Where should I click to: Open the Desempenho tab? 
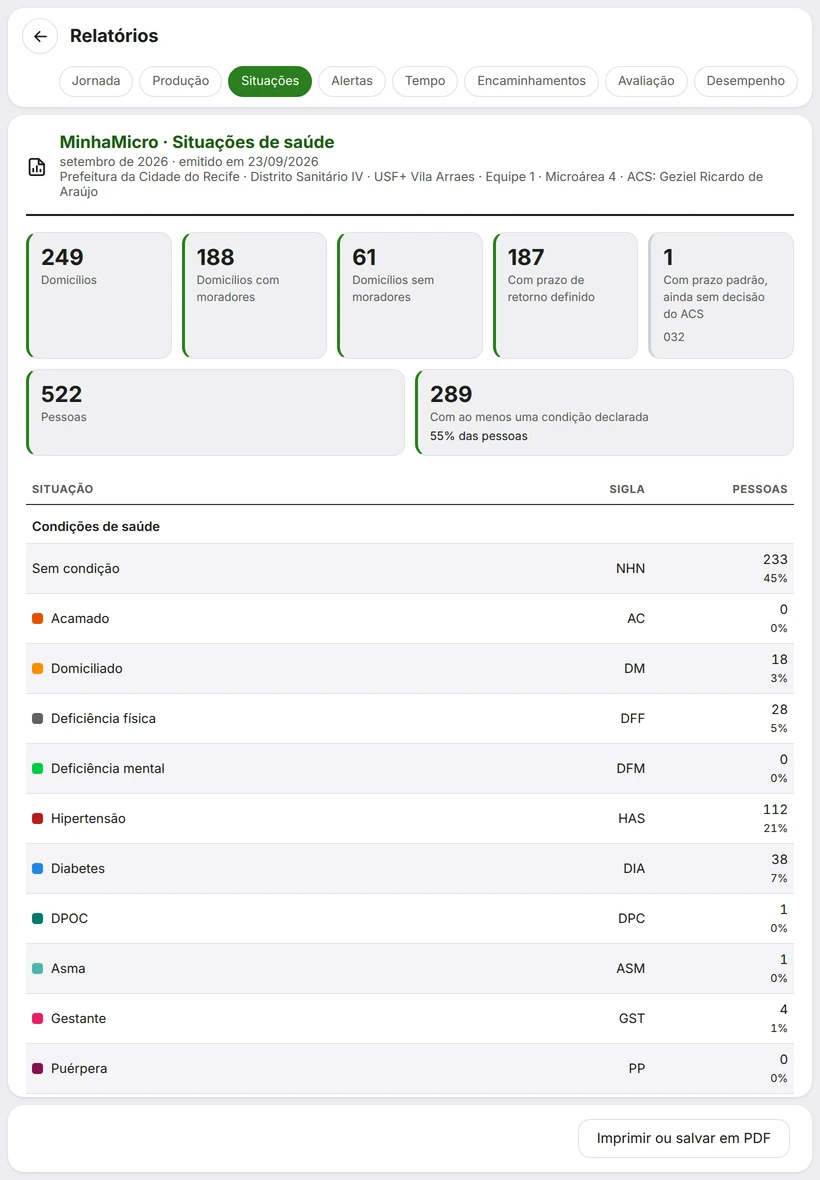(x=746, y=81)
